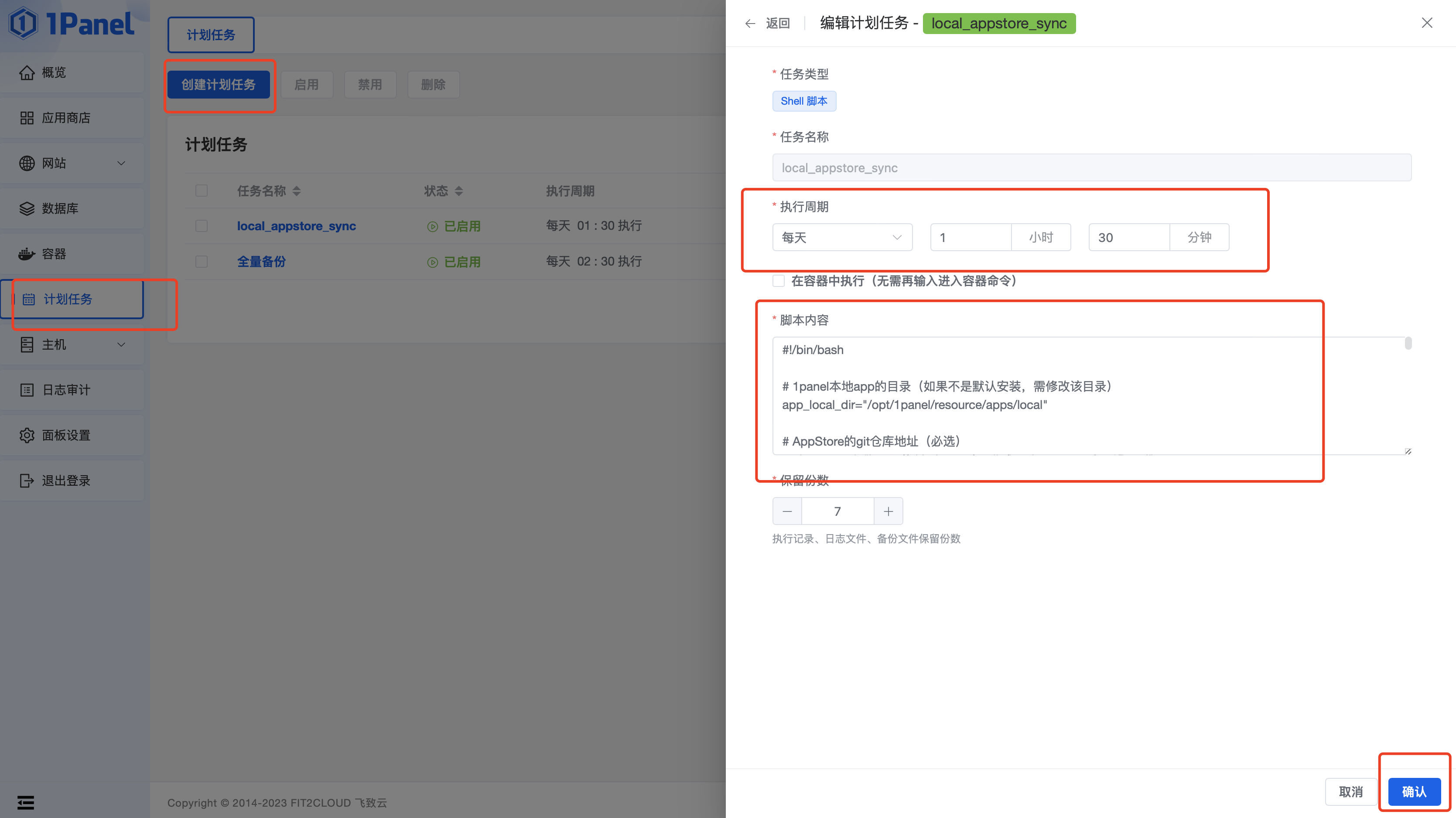Expand the 网站 sidebar submenu

(x=121, y=163)
